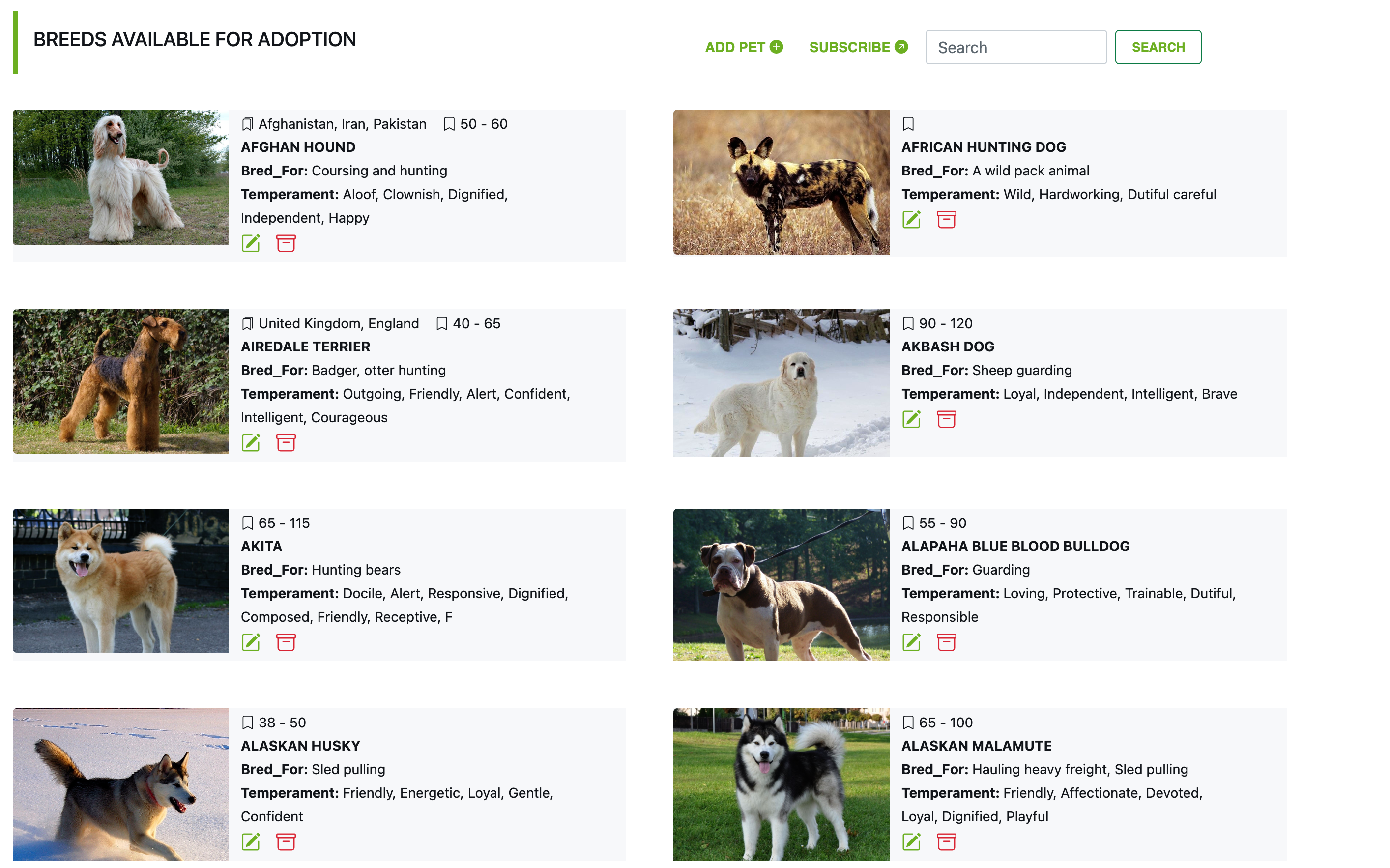The image size is (1390, 868).
Task: Click the Add Pet link
Action: click(743, 47)
